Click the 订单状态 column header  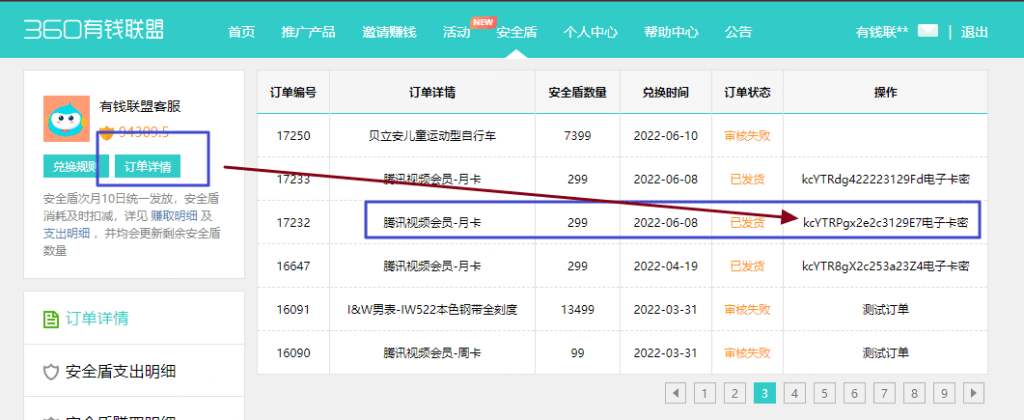[747, 93]
